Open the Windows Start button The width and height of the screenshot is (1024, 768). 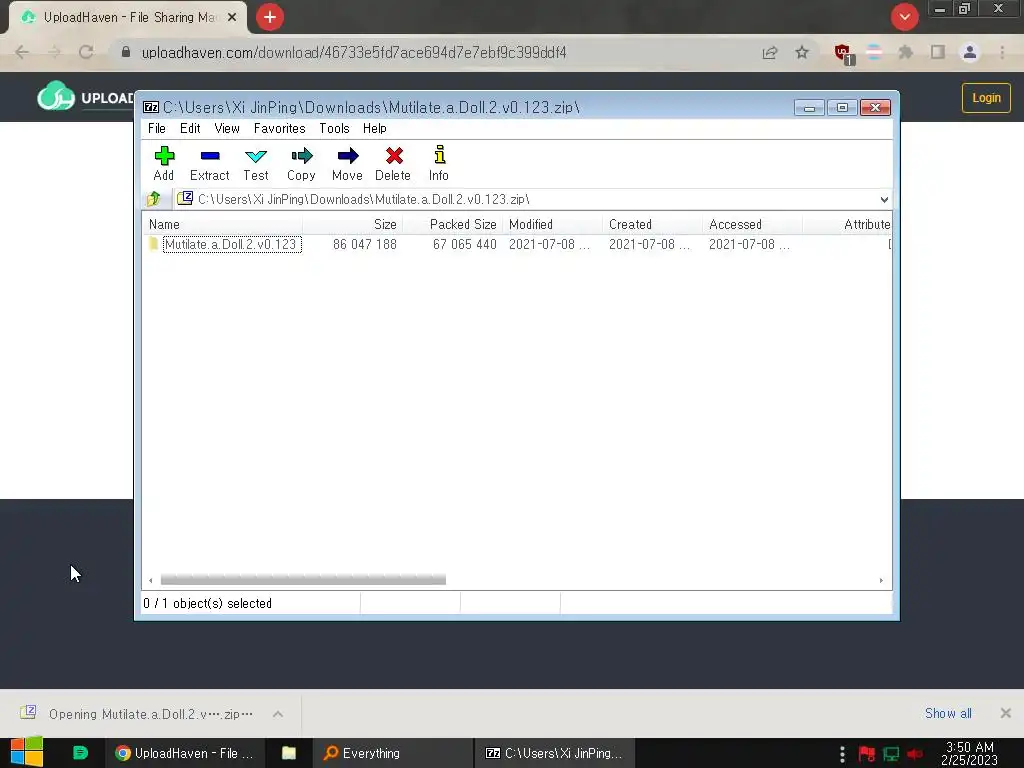27,752
